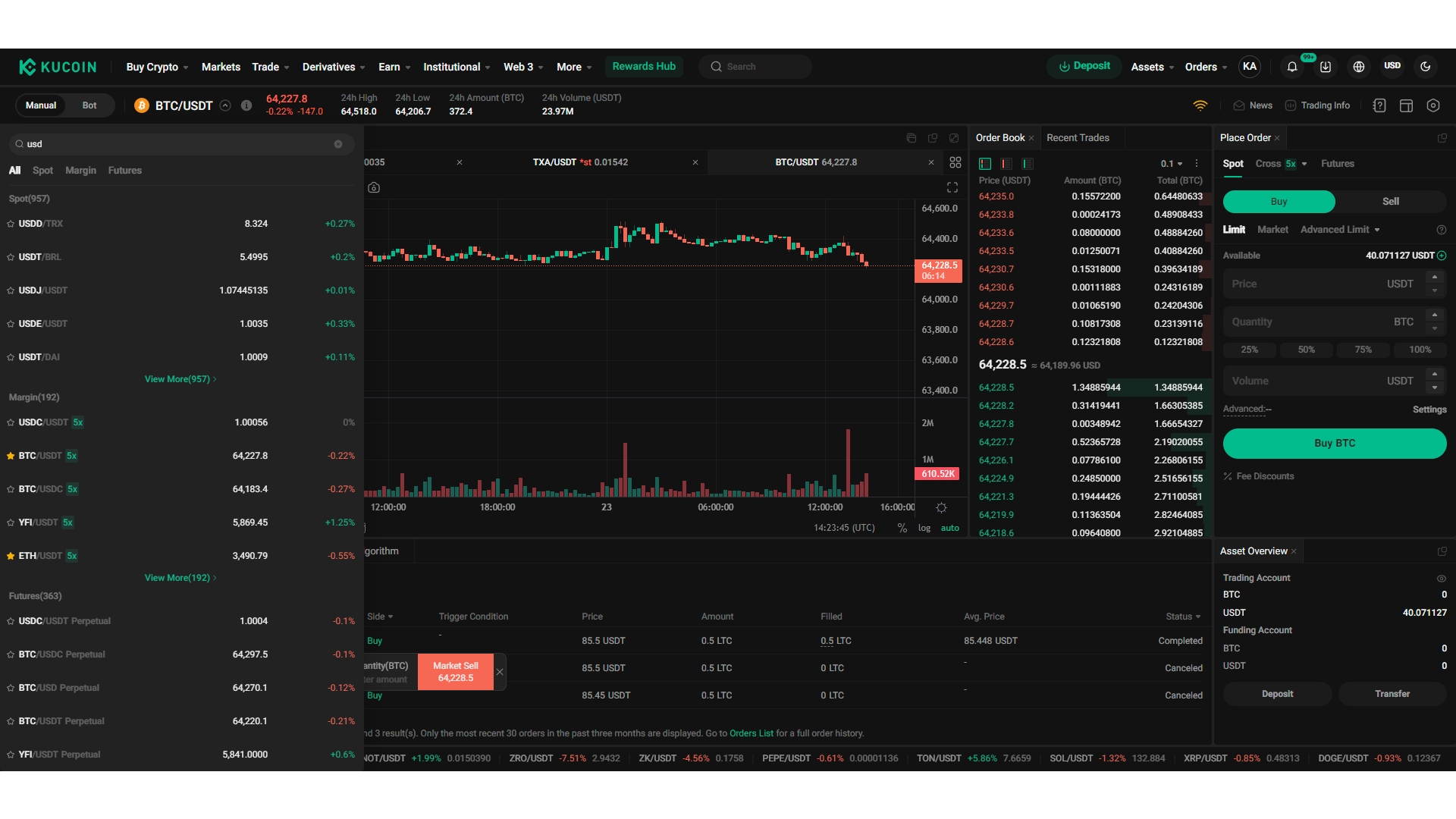This screenshot has height=819, width=1456.
Task: Open the KA account avatar
Action: [1250, 67]
